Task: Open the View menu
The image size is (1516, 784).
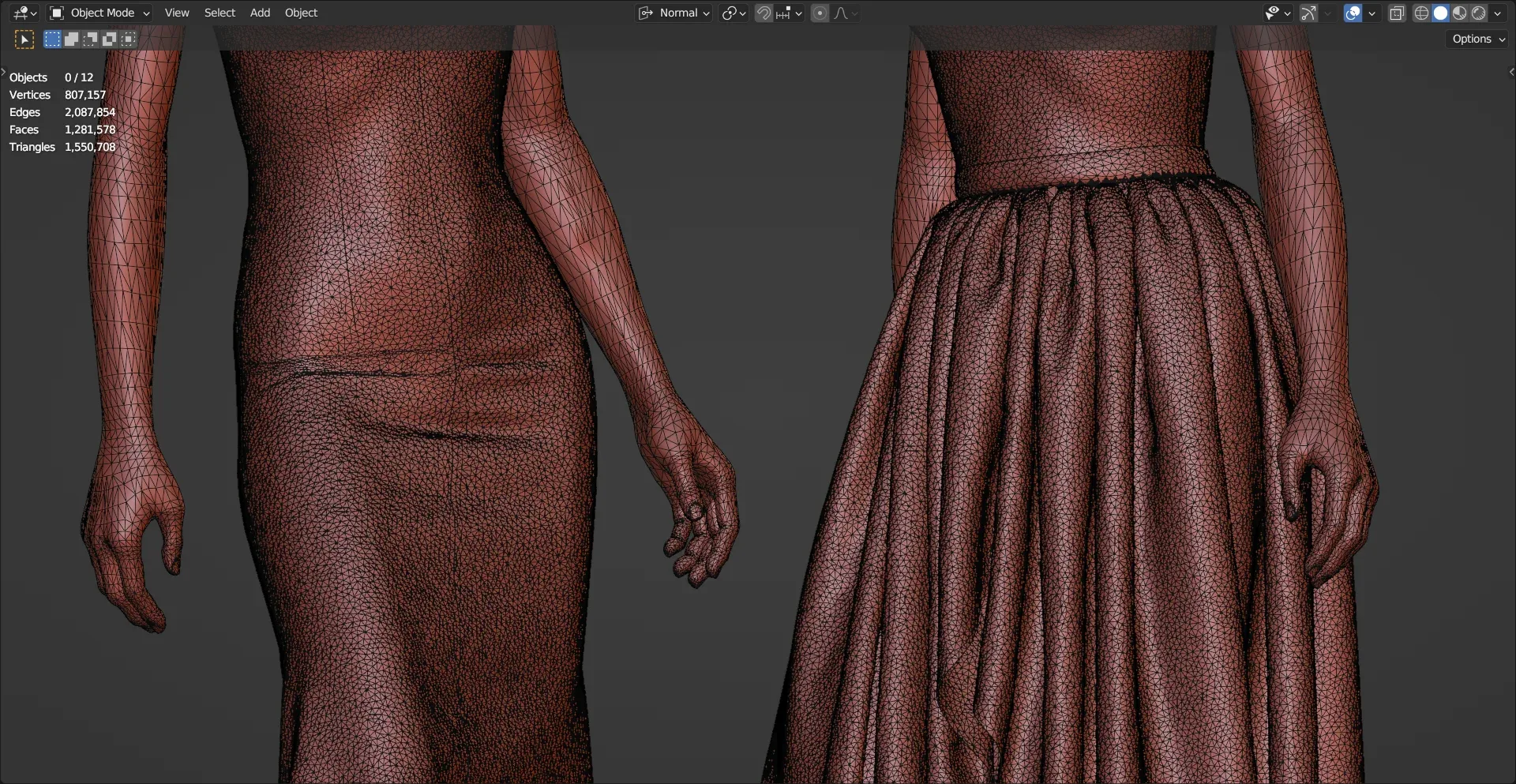Action: (177, 13)
